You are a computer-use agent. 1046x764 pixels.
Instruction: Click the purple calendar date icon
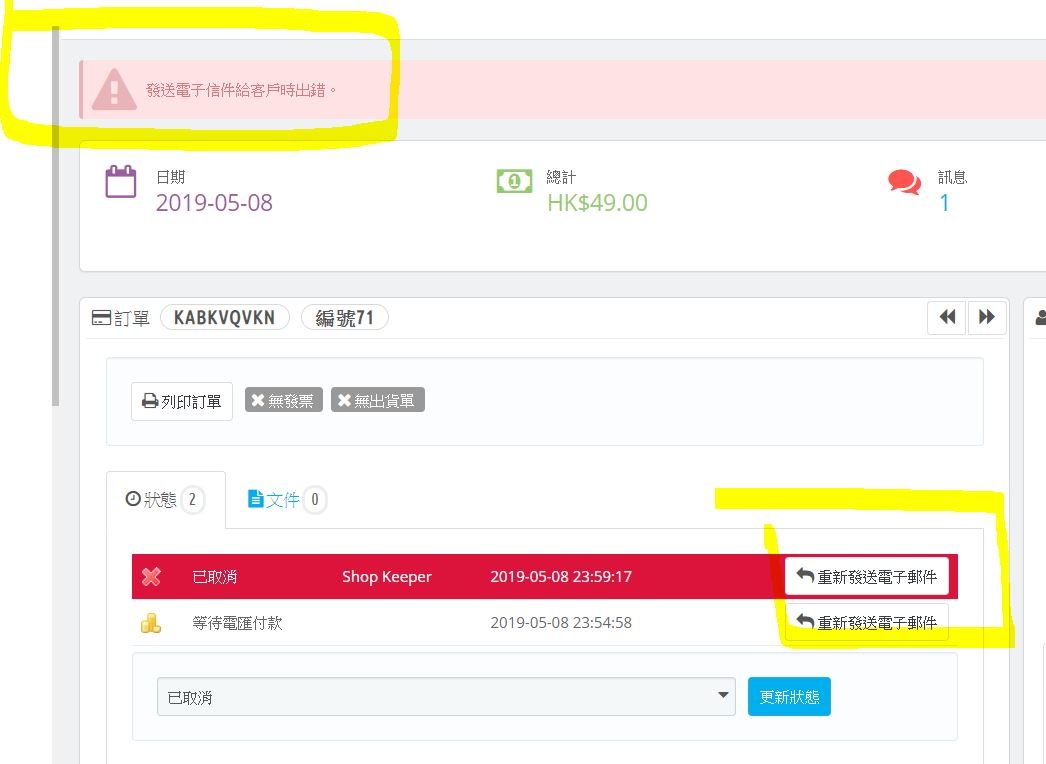click(x=121, y=181)
